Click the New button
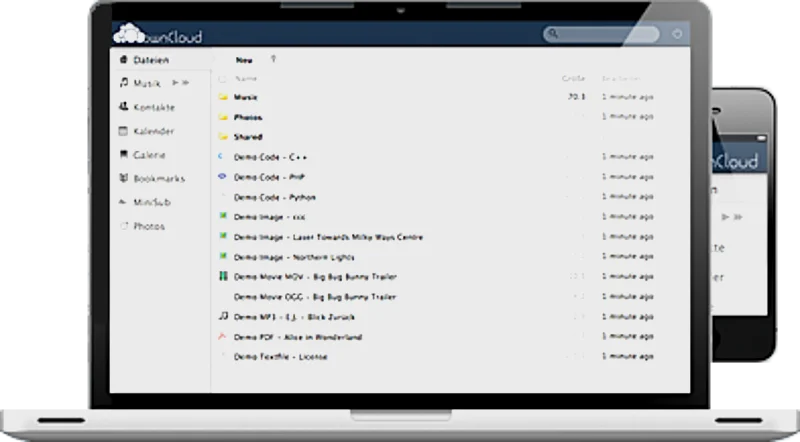The height and width of the screenshot is (442, 800). coord(244,60)
